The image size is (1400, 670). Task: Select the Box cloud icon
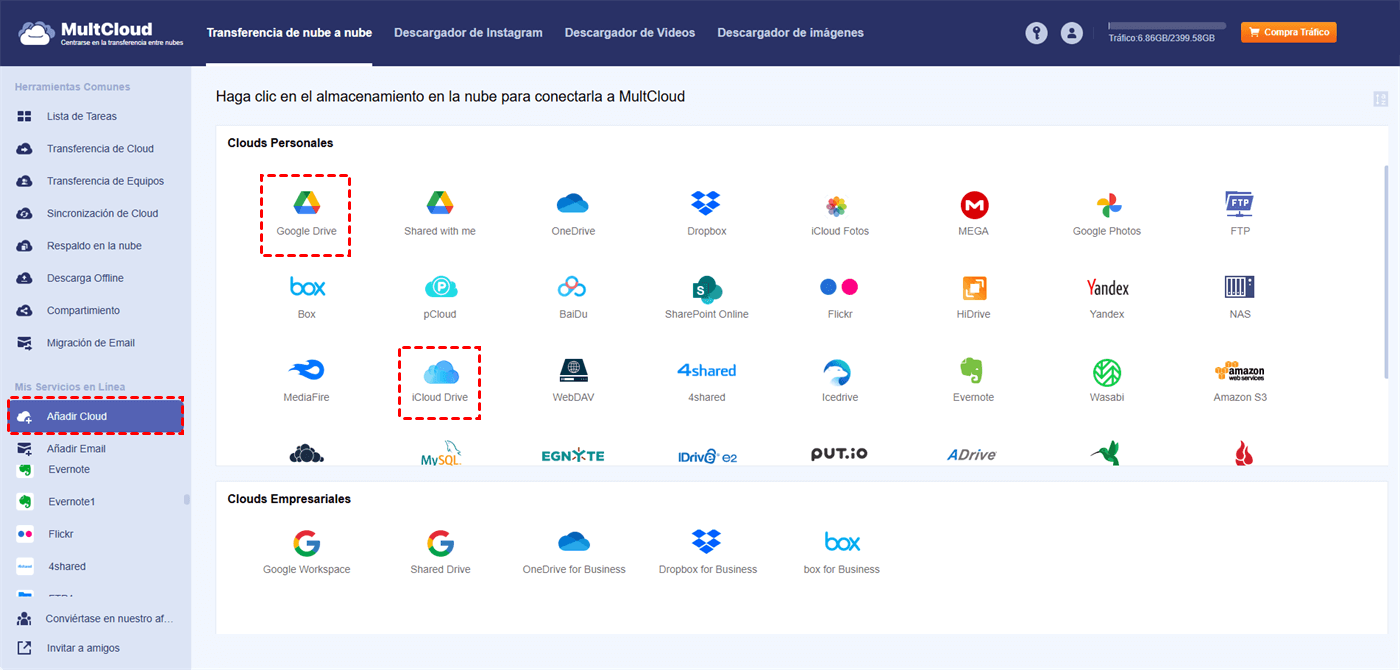307,288
